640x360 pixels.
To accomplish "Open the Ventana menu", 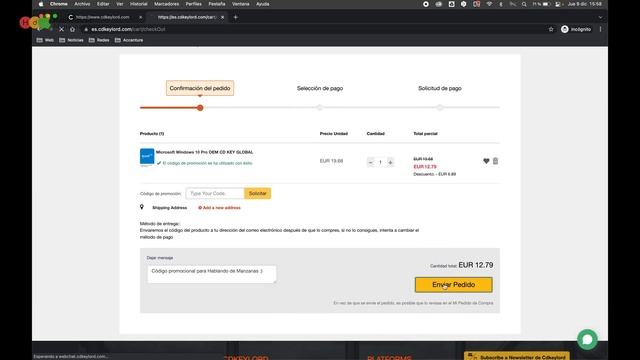I will pos(240,4).
